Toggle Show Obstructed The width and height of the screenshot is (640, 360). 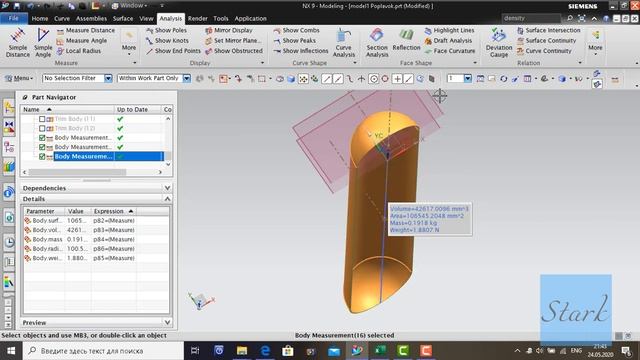234,51
